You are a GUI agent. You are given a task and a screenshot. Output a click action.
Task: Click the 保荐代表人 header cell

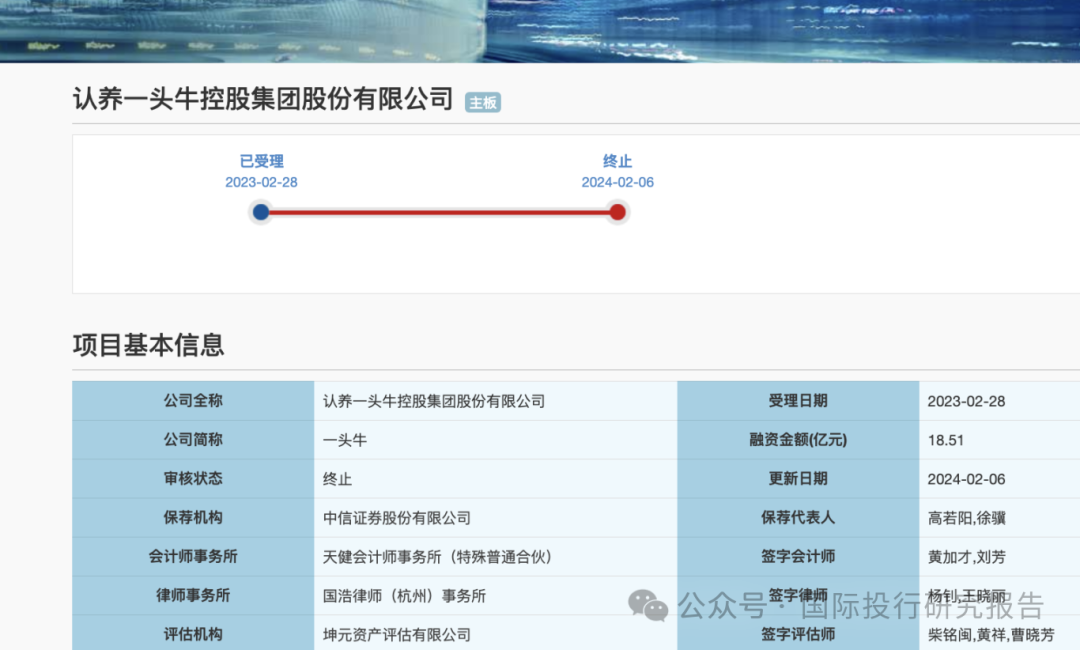click(798, 517)
